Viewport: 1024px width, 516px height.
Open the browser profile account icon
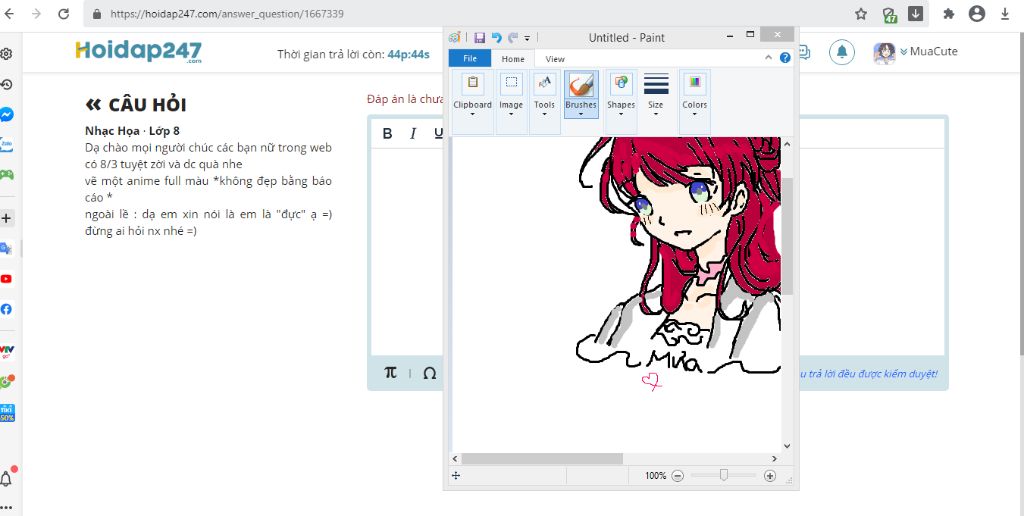point(977,14)
